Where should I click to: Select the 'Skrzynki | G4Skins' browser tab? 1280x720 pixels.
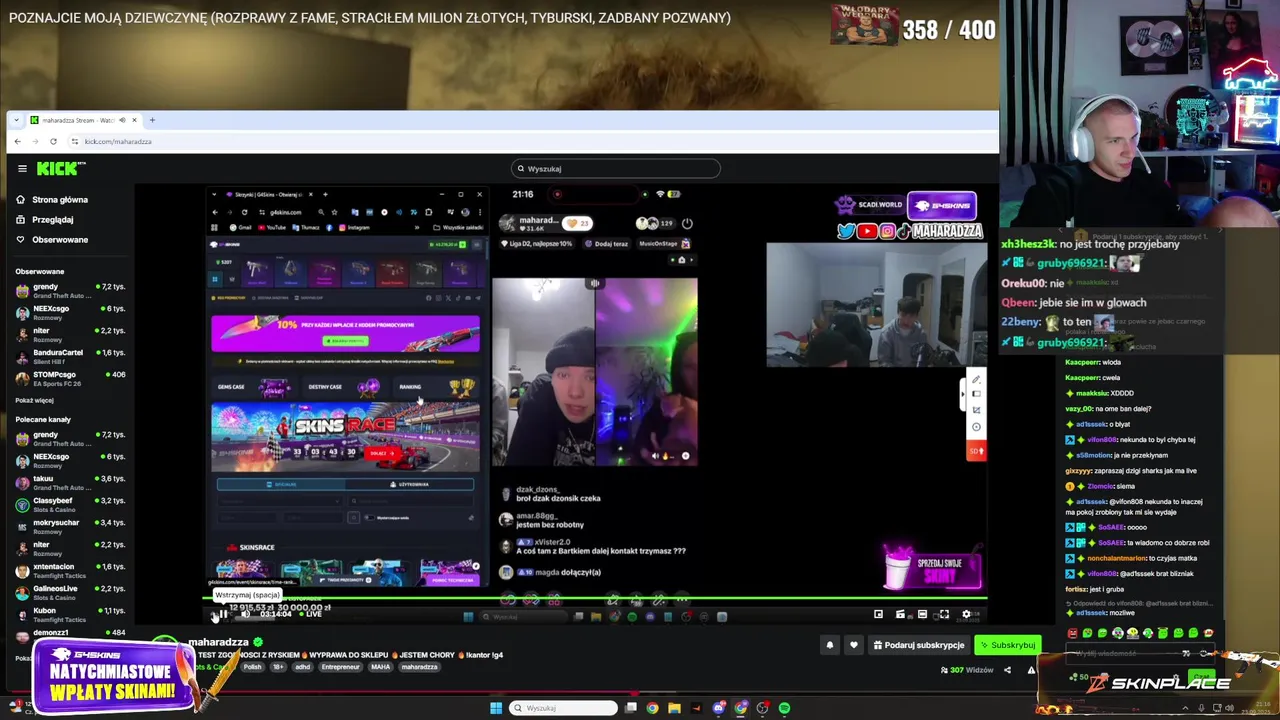270,195
